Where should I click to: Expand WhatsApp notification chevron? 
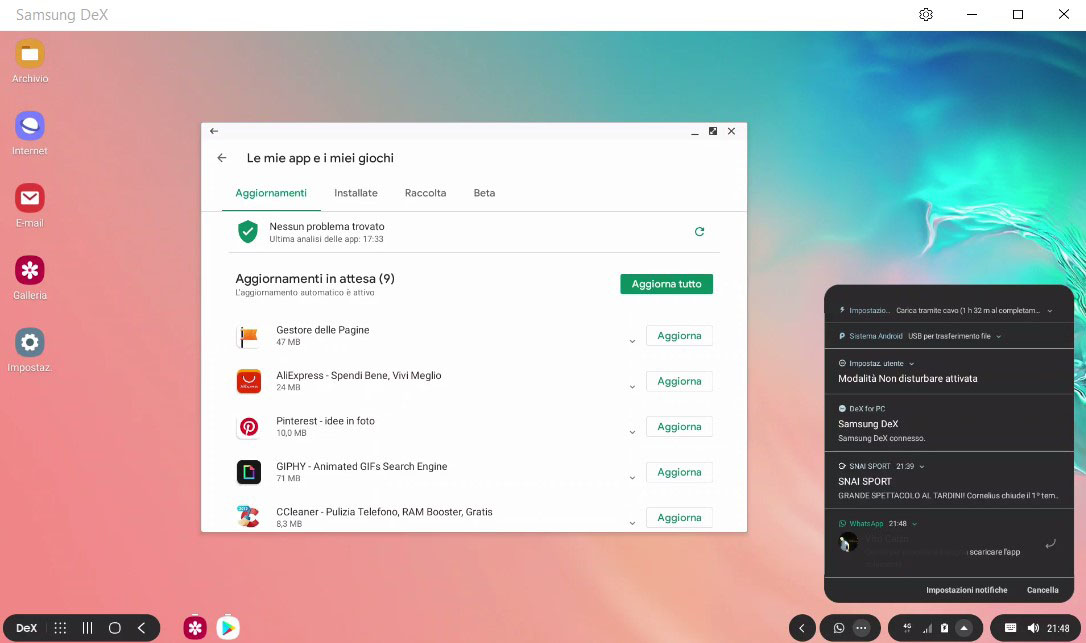914,524
